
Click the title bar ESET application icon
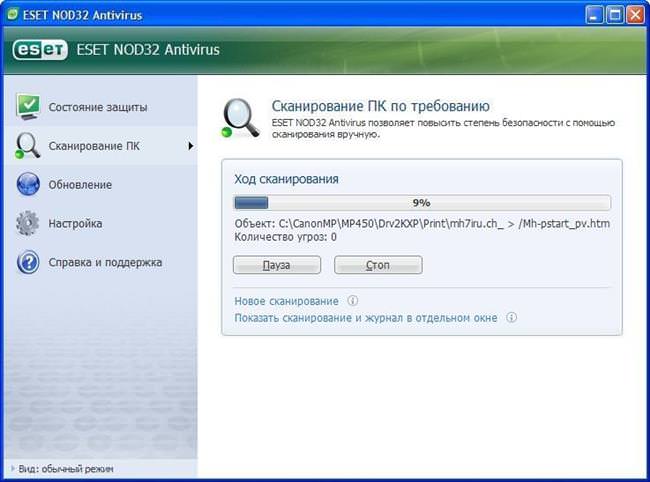tap(12, 15)
